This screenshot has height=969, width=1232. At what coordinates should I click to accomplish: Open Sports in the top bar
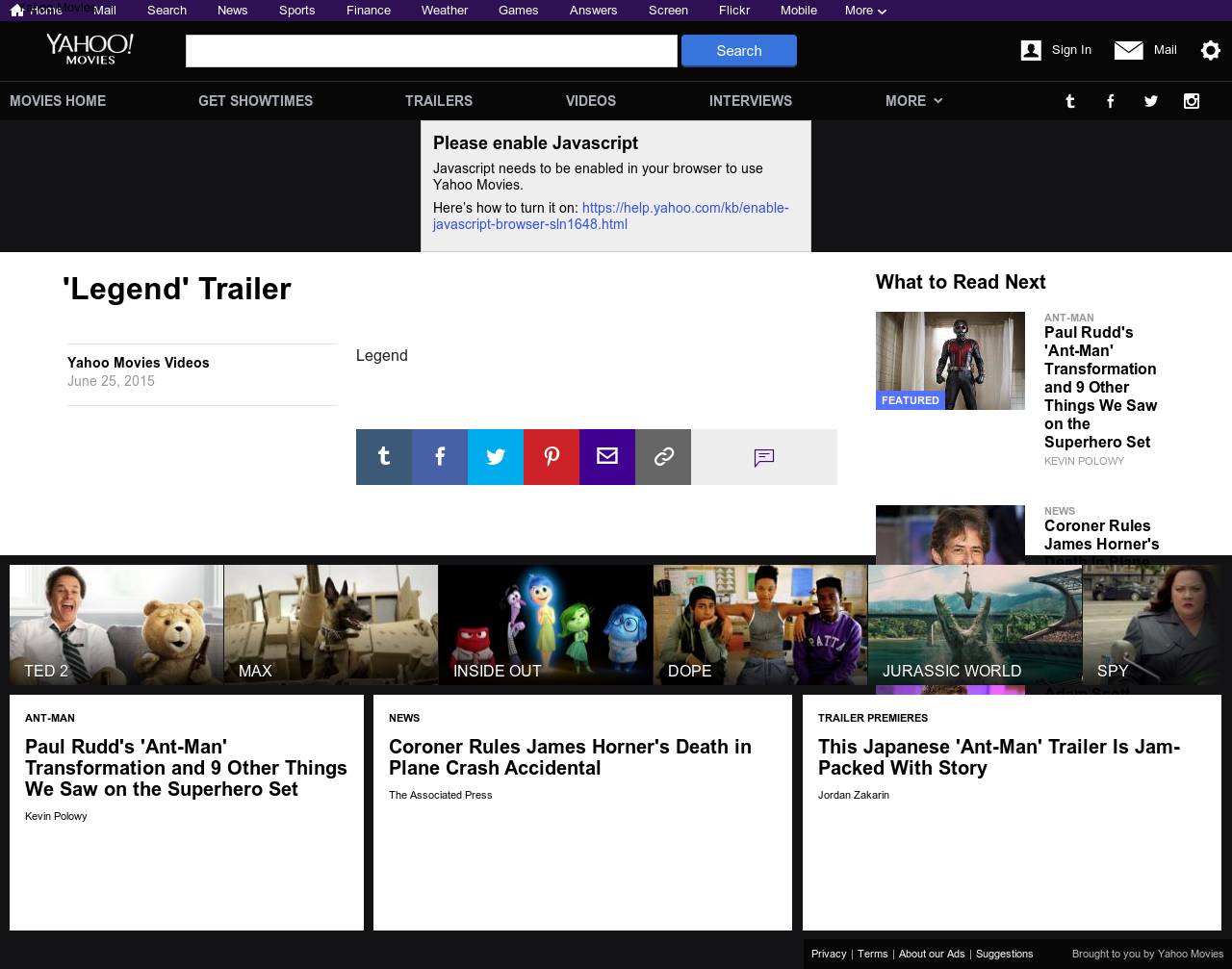297,11
